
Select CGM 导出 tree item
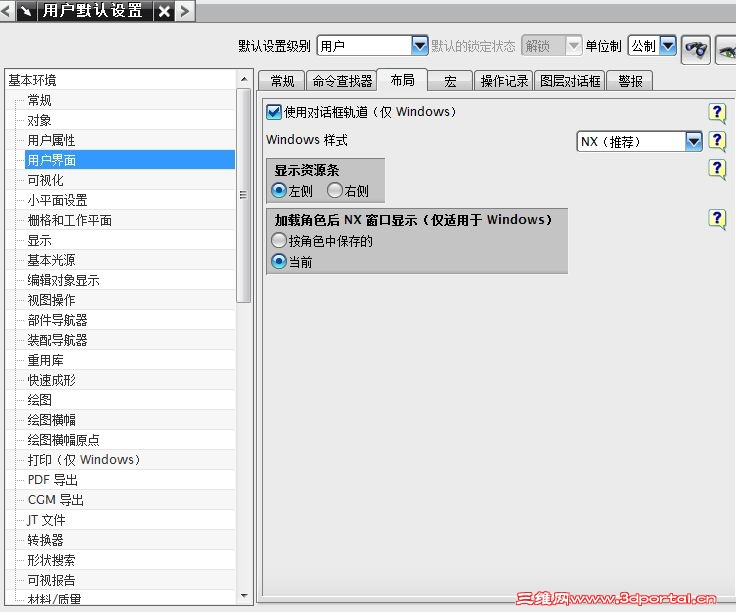coord(56,500)
